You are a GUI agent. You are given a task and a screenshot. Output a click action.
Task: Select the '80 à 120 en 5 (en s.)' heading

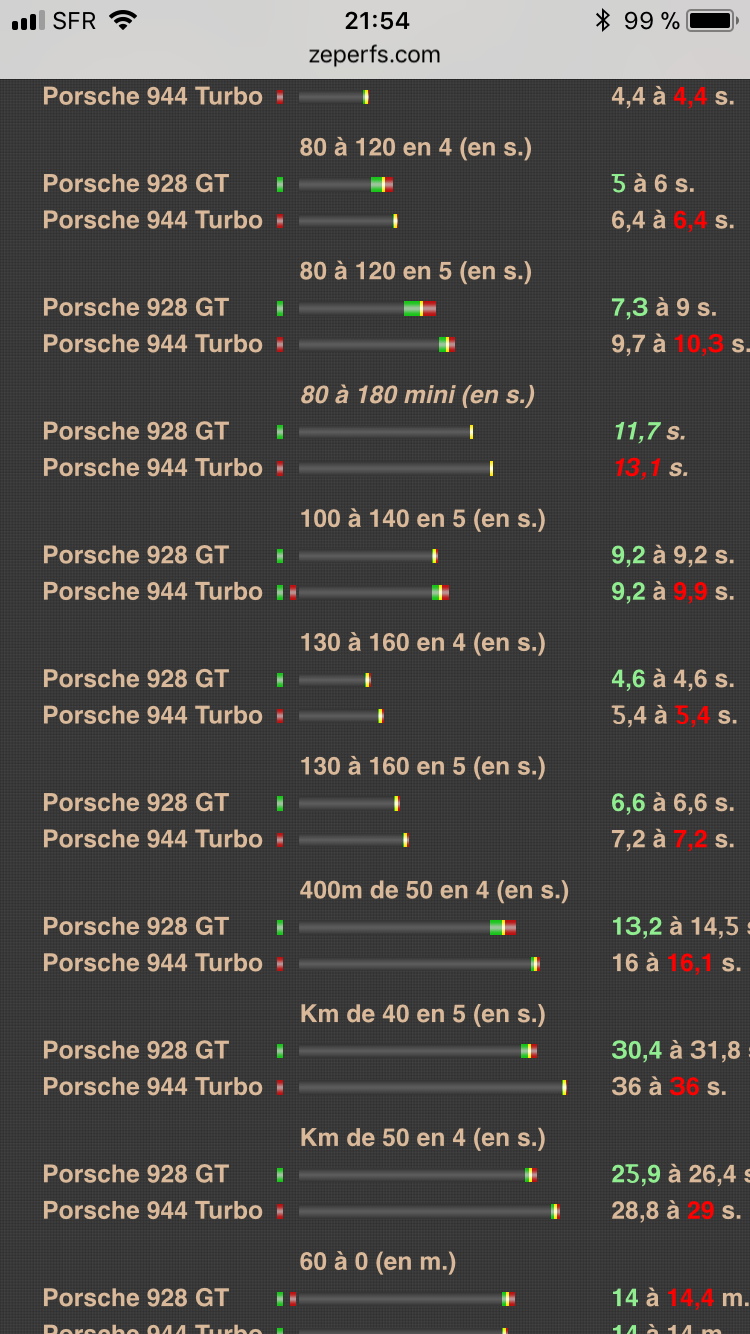[x=415, y=272]
